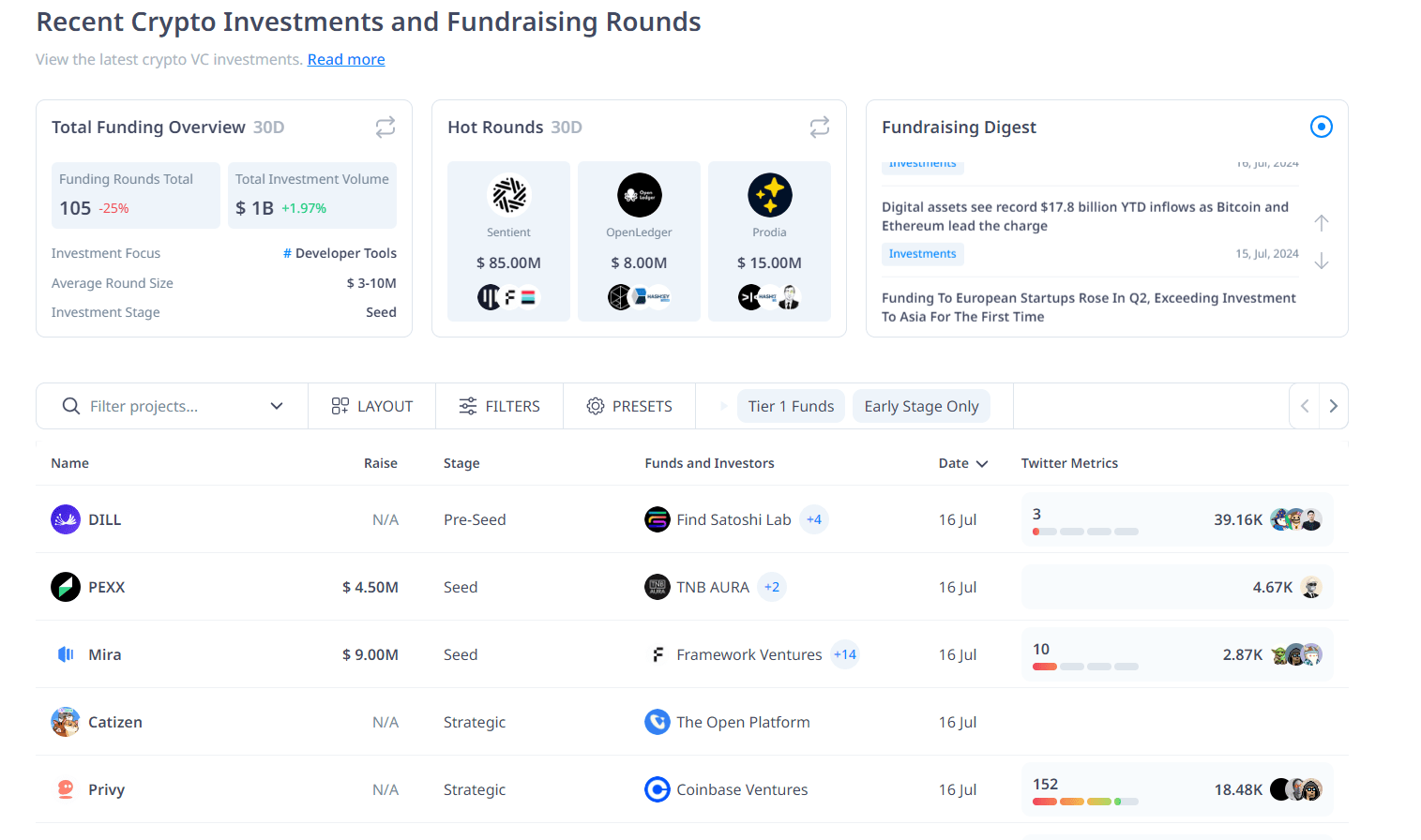Click the PEXX project icon
The width and height of the screenshot is (1421, 840).
66,587
